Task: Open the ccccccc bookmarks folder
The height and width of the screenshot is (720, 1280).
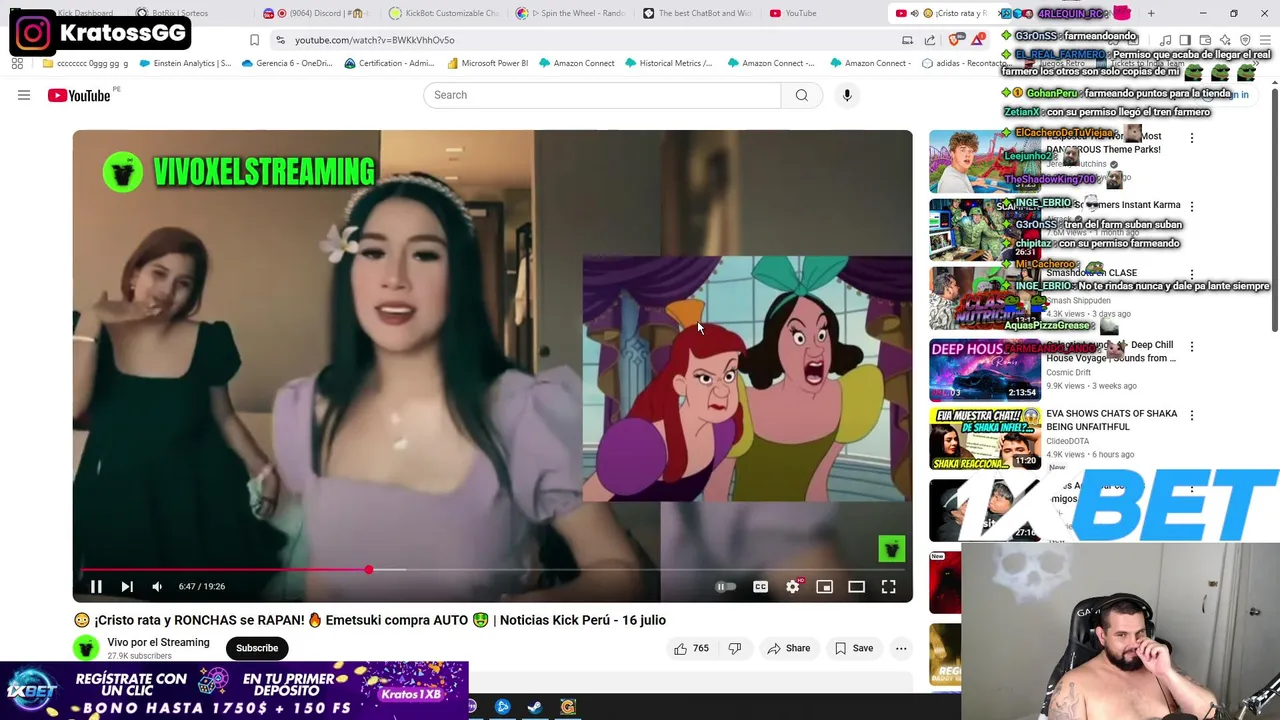Action: coord(85,63)
